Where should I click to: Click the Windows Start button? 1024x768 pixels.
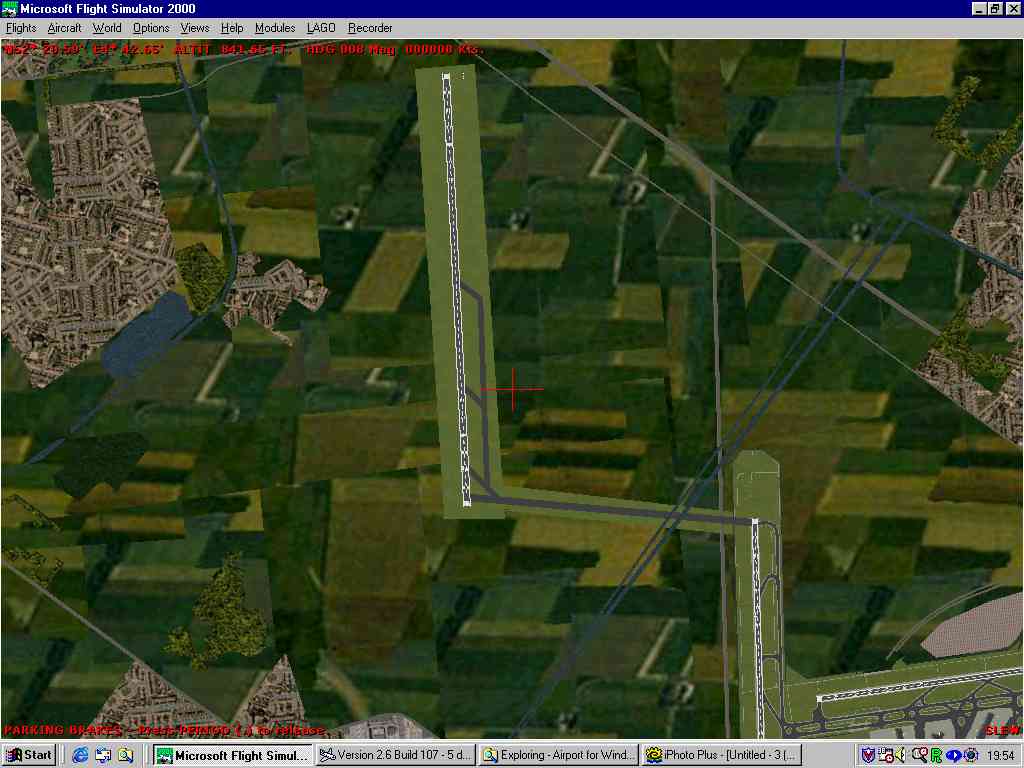click(x=29, y=755)
